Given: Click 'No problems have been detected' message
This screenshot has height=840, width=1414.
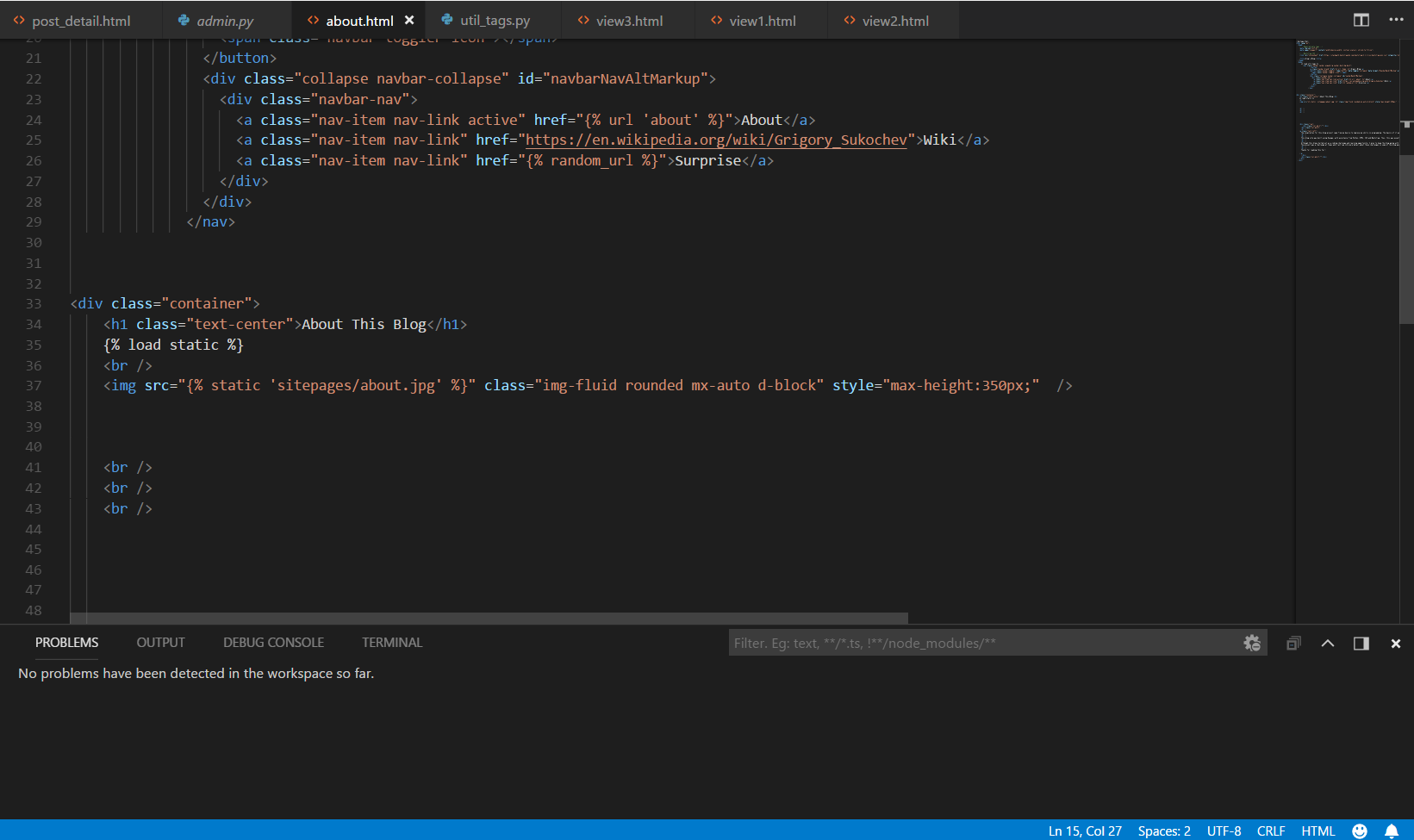Looking at the screenshot, I should pyautogui.click(x=196, y=673).
